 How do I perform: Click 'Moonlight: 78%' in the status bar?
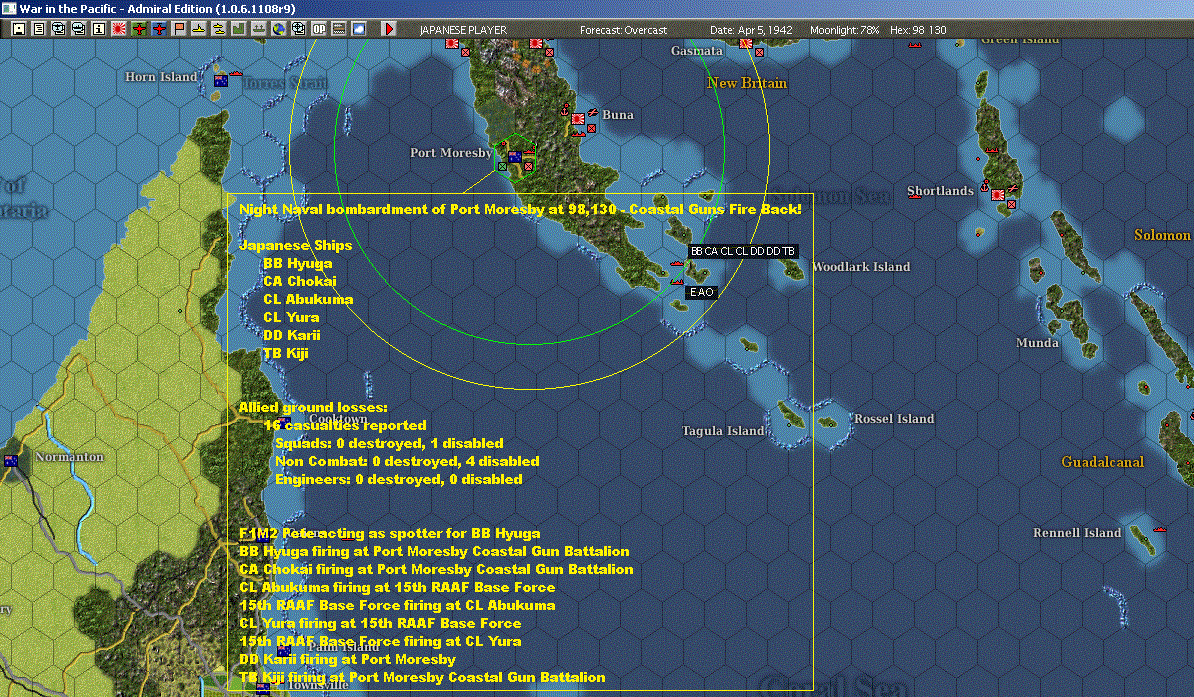(844, 30)
